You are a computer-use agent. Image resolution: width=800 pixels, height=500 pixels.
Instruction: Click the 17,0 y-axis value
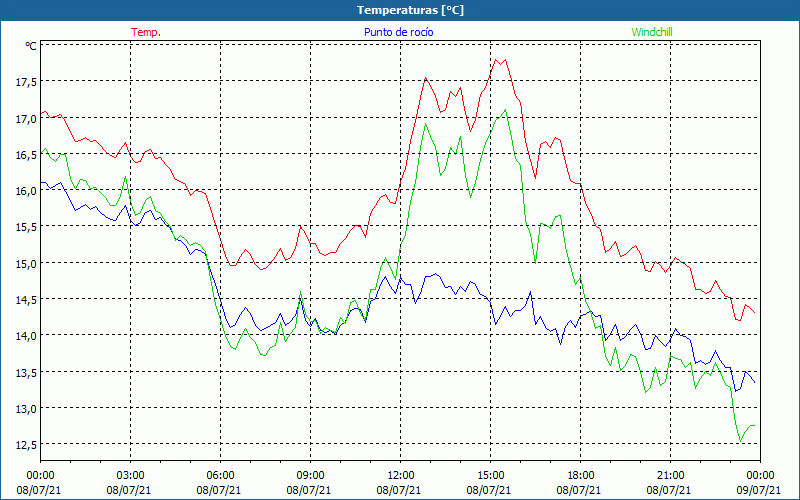click(26, 119)
